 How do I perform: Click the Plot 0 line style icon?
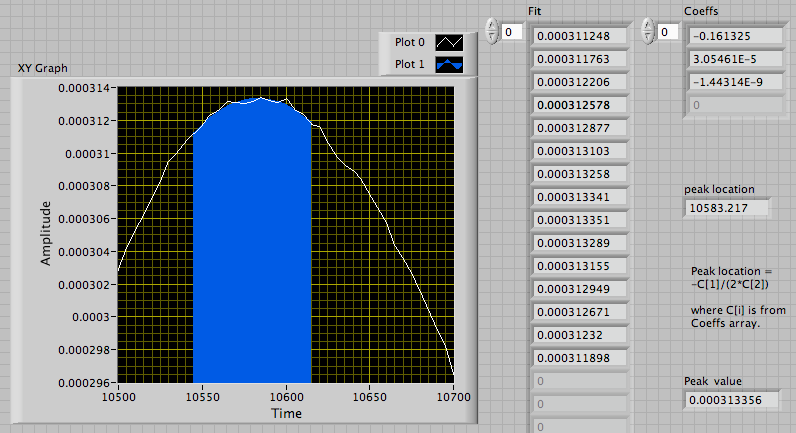[x=449, y=43]
